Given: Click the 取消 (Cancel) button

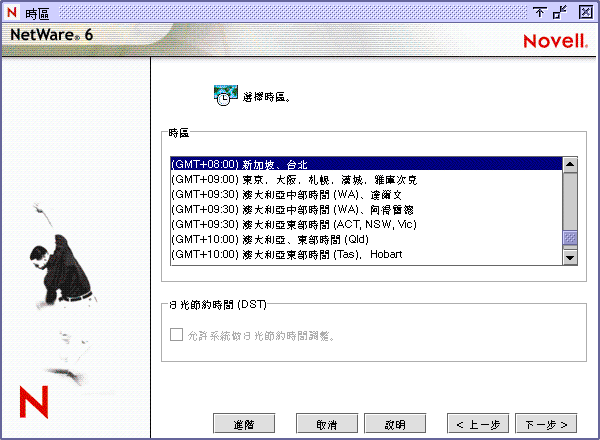Looking at the screenshot, I should tap(326, 424).
